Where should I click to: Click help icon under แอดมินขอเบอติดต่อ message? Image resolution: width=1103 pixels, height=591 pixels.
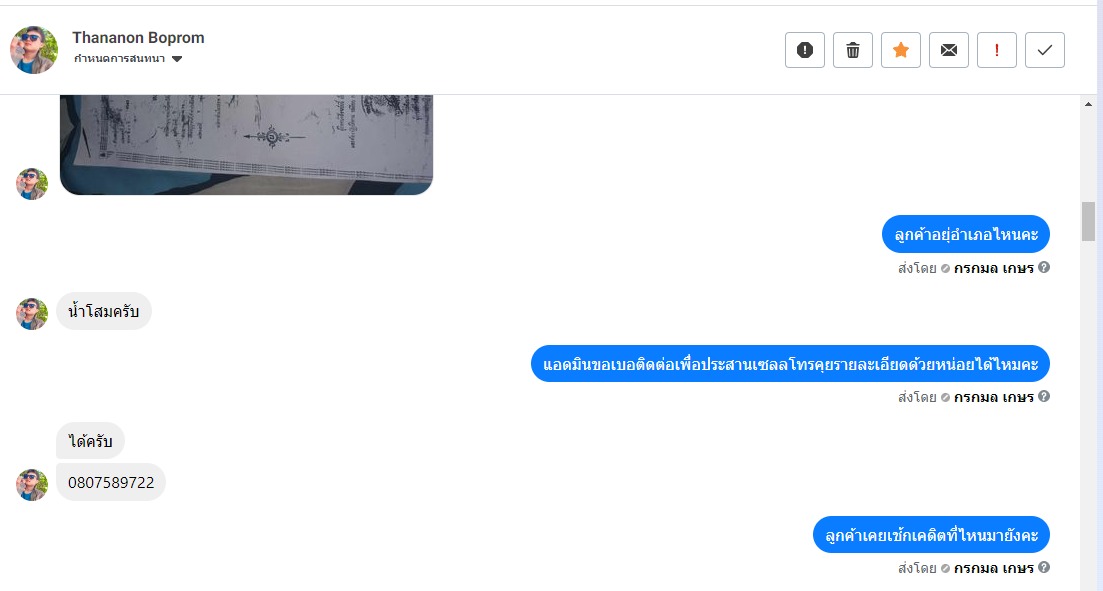click(x=1044, y=396)
